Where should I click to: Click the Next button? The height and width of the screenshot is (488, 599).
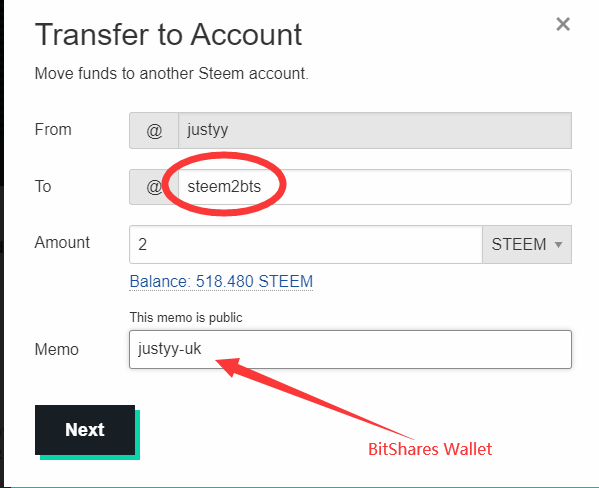(85, 430)
